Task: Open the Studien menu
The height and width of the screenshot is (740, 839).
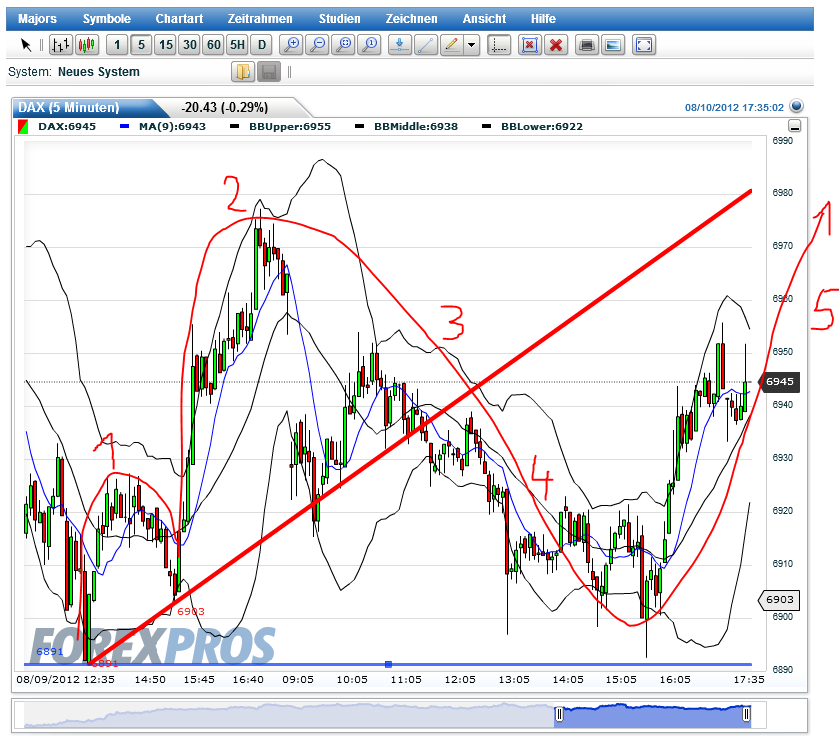Action: 340,19
